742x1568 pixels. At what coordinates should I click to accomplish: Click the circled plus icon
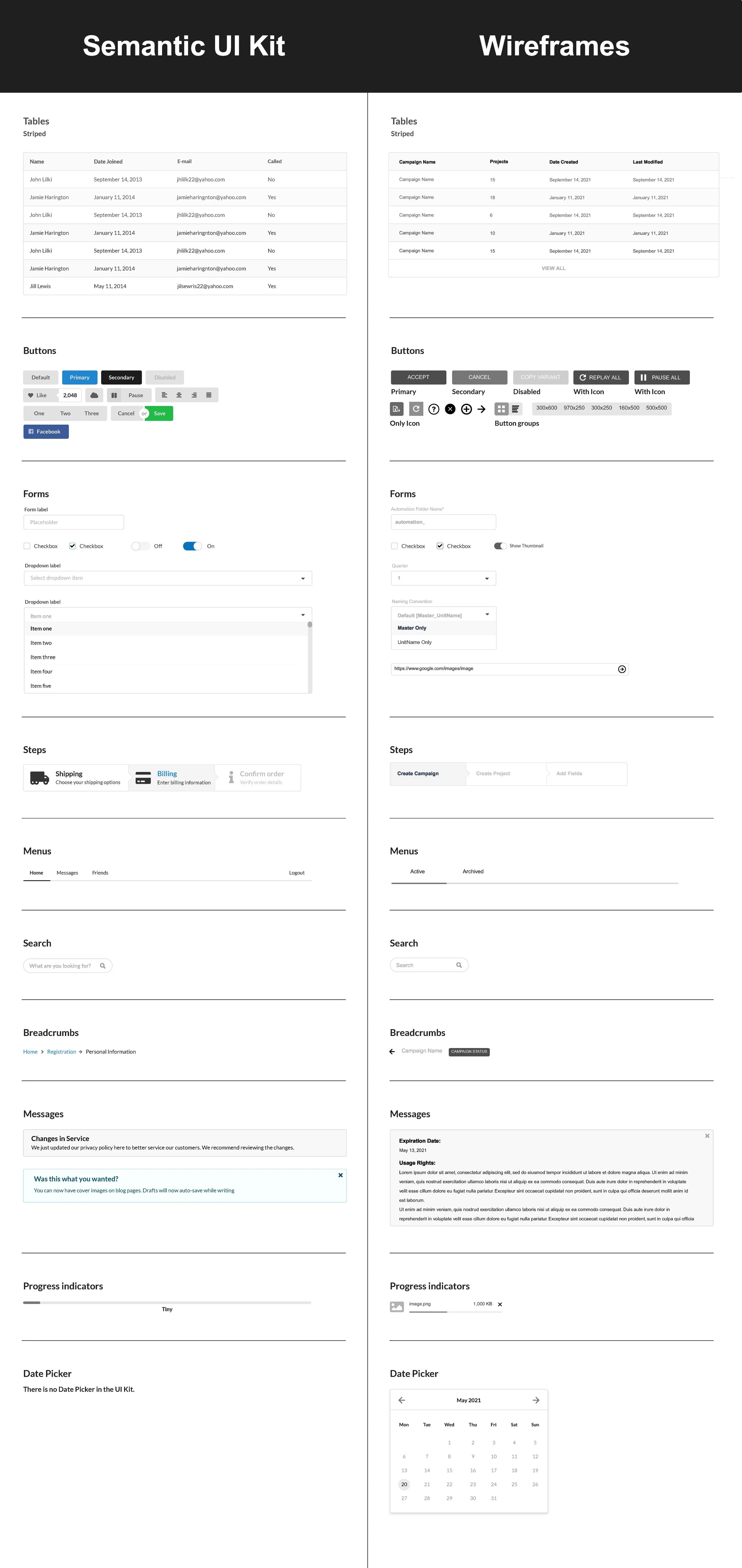[466, 409]
